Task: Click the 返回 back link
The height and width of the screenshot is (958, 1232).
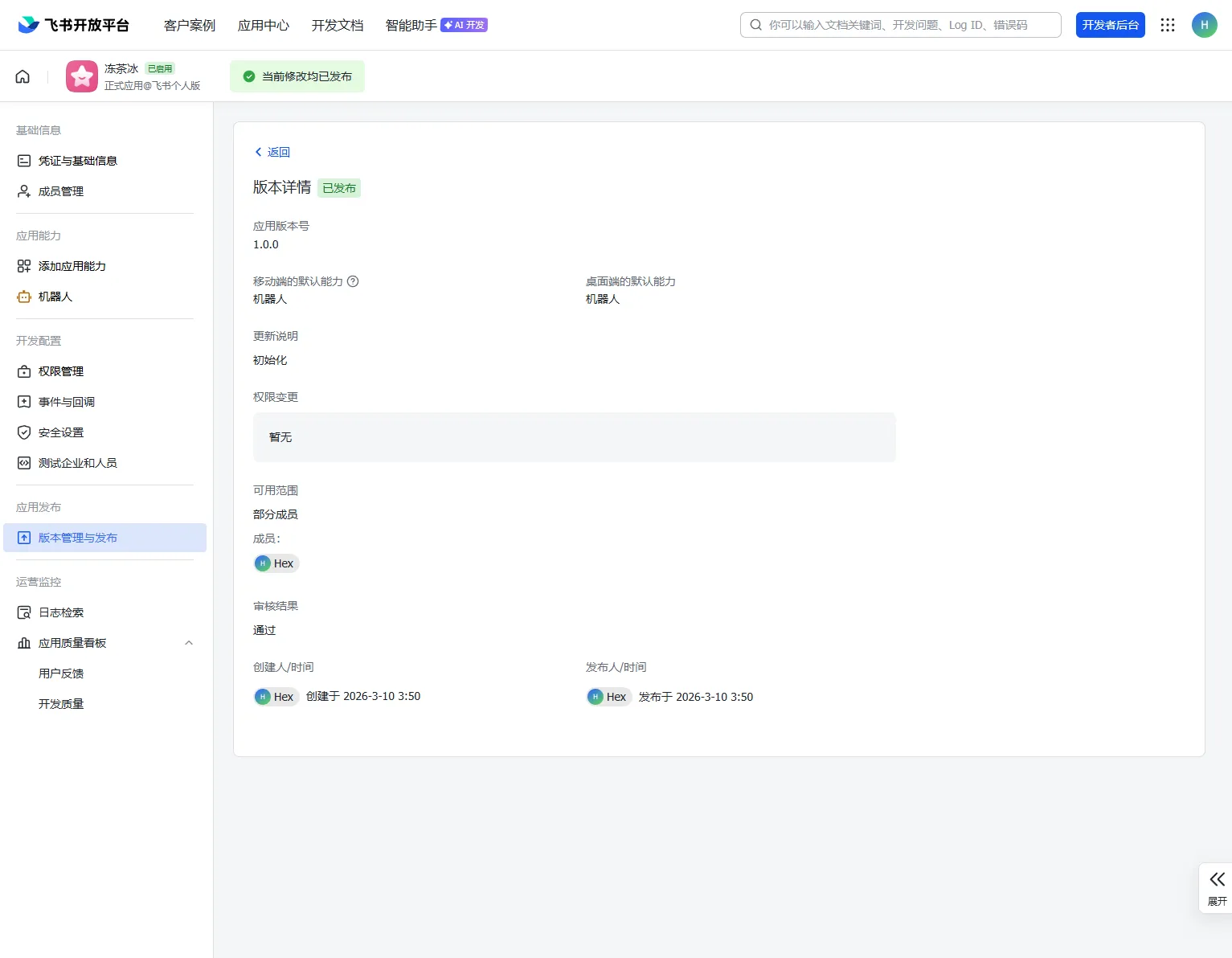Action: click(x=272, y=152)
